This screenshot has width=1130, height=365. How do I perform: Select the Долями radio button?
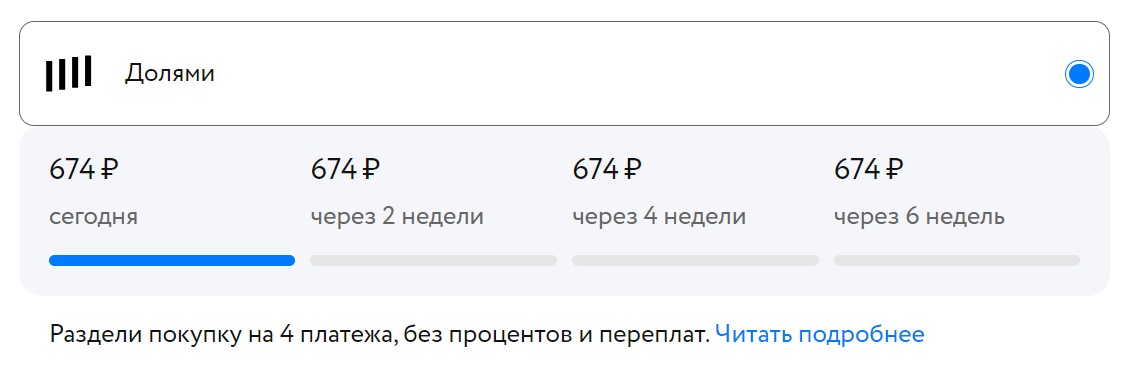pos(1079,74)
